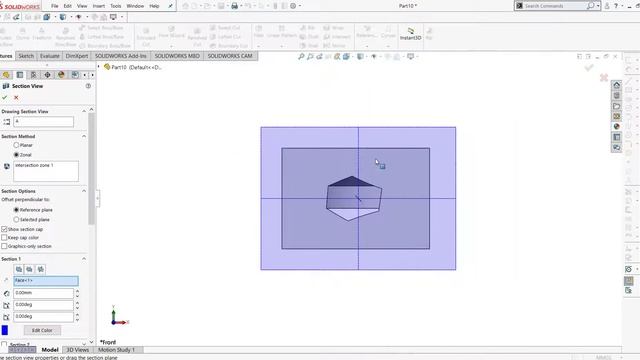The height and width of the screenshot is (360, 640).
Task: Click the red X in graphics area corner
Action: [x=604, y=77]
